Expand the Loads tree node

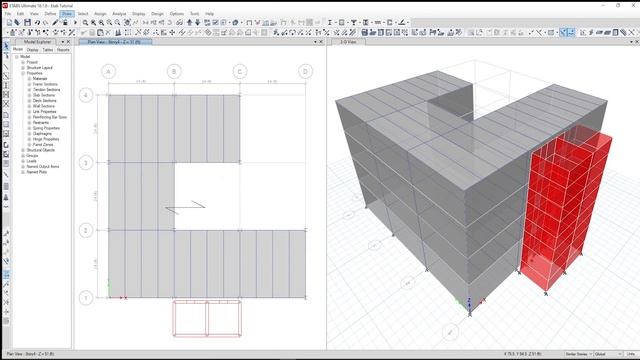(x=23, y=161)
